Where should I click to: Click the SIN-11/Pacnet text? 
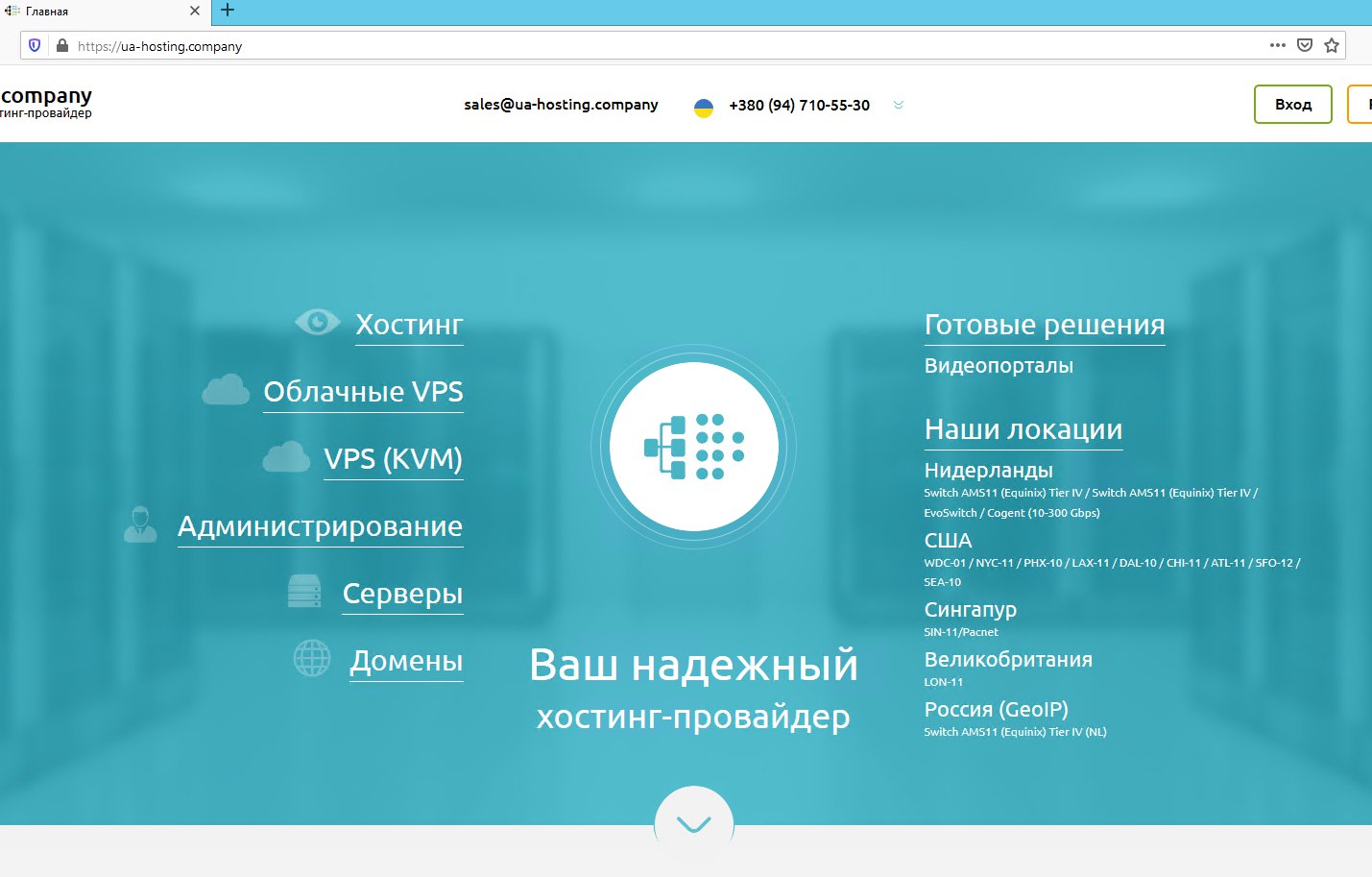(961, 632)
